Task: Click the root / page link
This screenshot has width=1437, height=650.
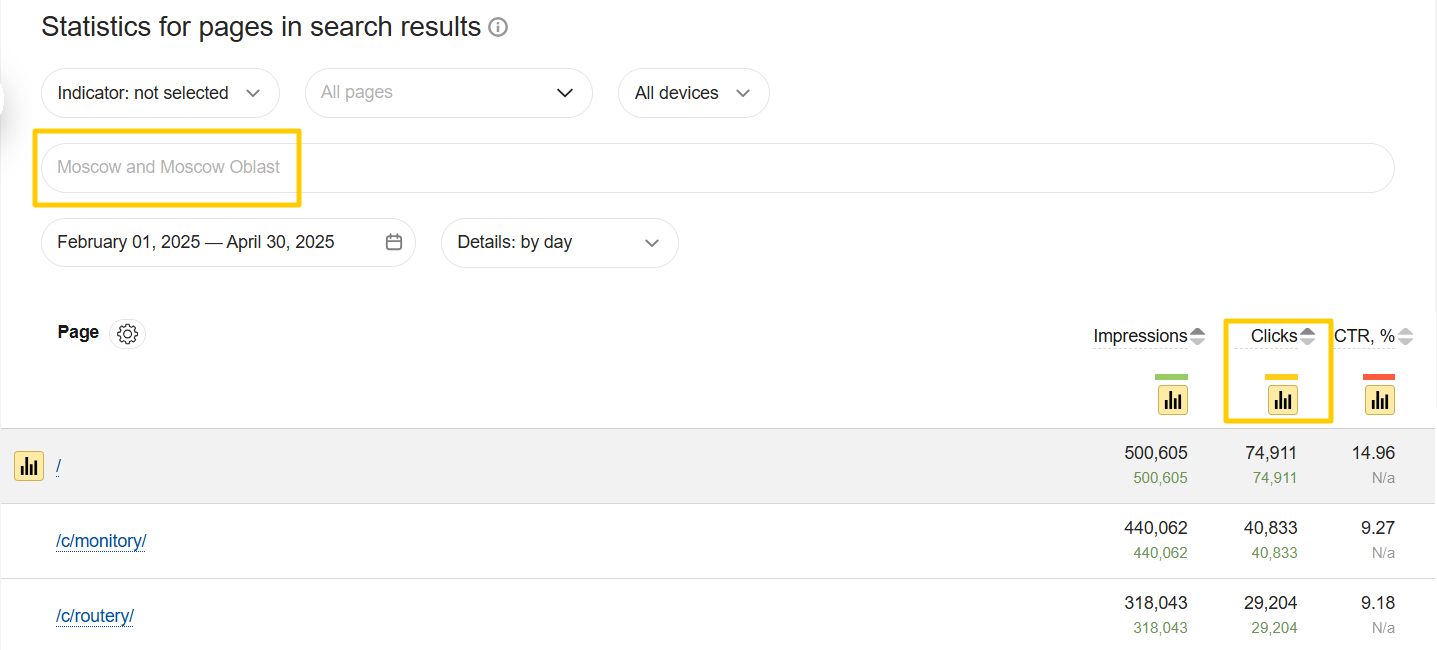Action: (x=59, y=466)
